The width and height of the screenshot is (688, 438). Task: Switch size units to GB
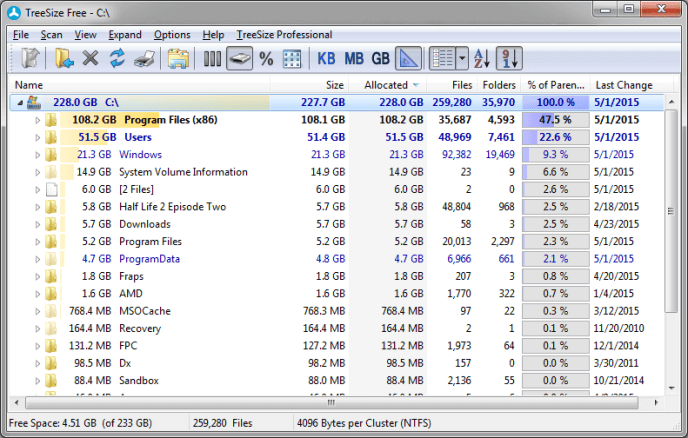[x=380, y=59]
